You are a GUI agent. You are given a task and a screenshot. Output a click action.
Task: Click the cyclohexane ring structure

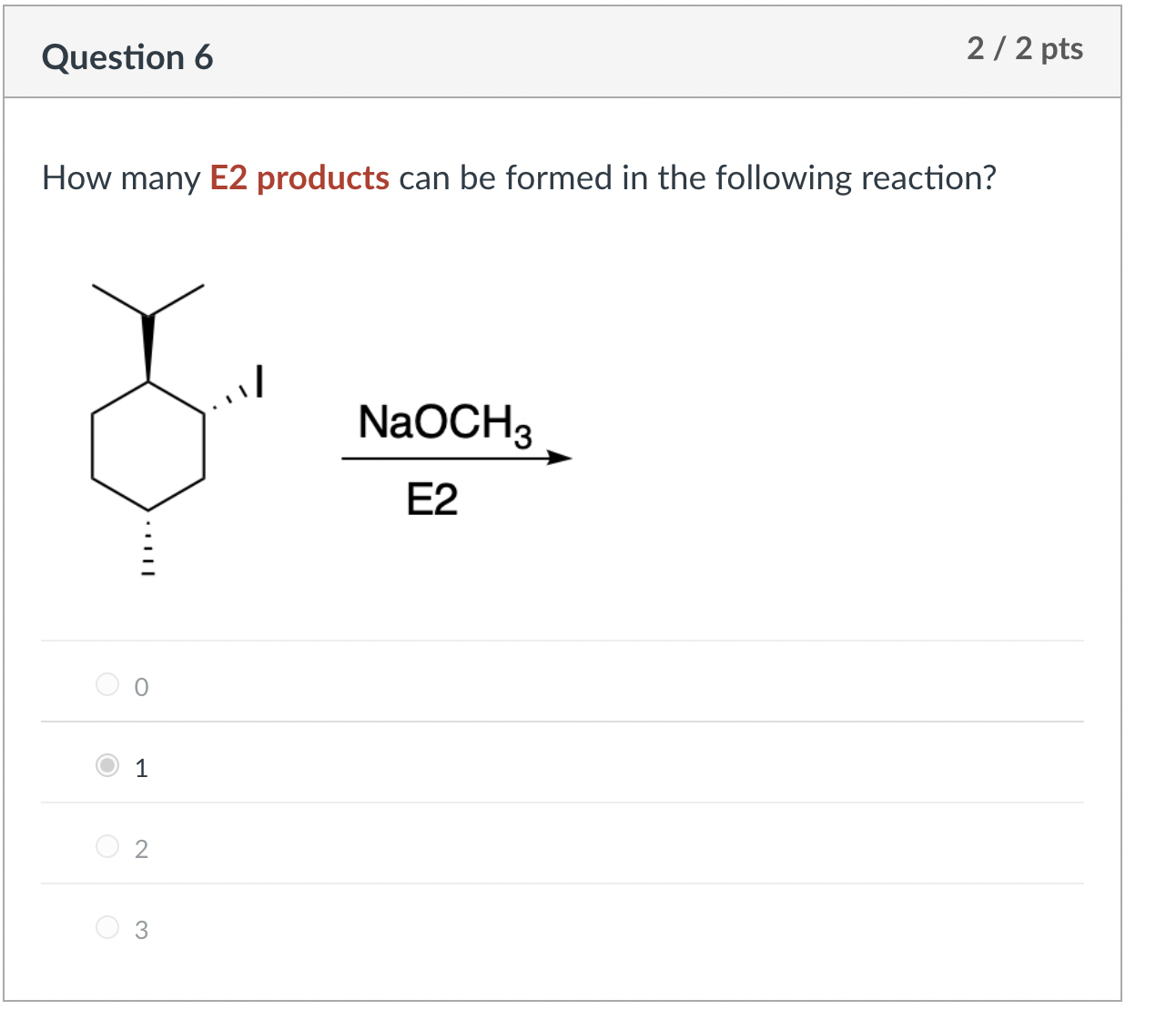147,446
